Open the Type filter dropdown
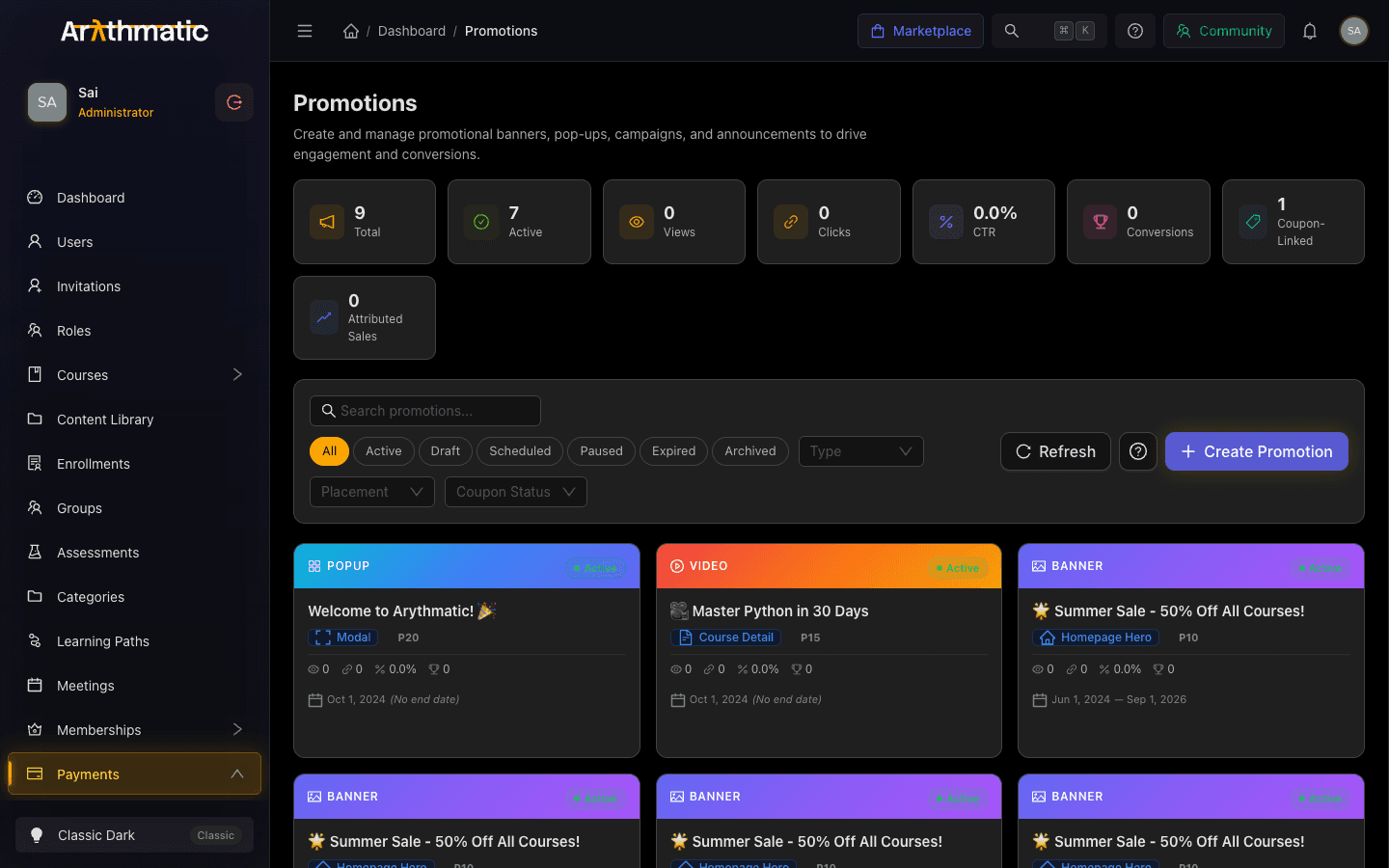The height and width of the screenshot is (868, 1389). coord(861,451)
